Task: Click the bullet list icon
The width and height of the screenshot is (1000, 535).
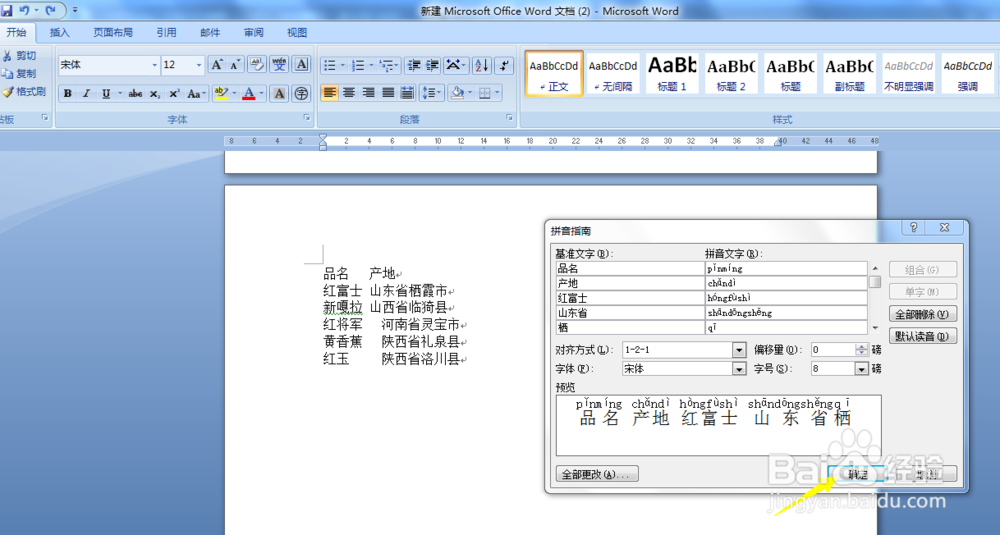Action: tap(330, 65)
